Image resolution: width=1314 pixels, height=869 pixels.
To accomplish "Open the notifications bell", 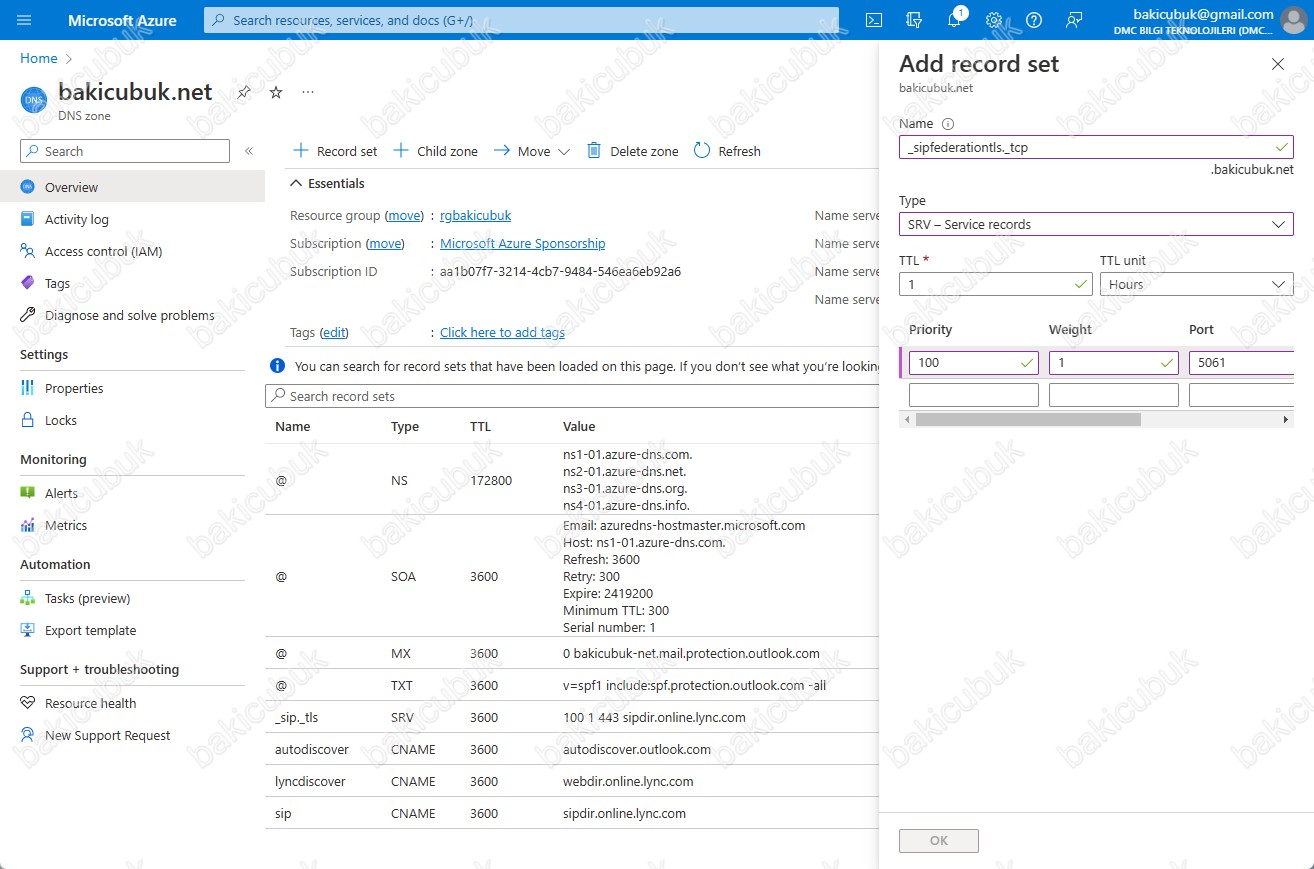I will click(x=954, y=20).
